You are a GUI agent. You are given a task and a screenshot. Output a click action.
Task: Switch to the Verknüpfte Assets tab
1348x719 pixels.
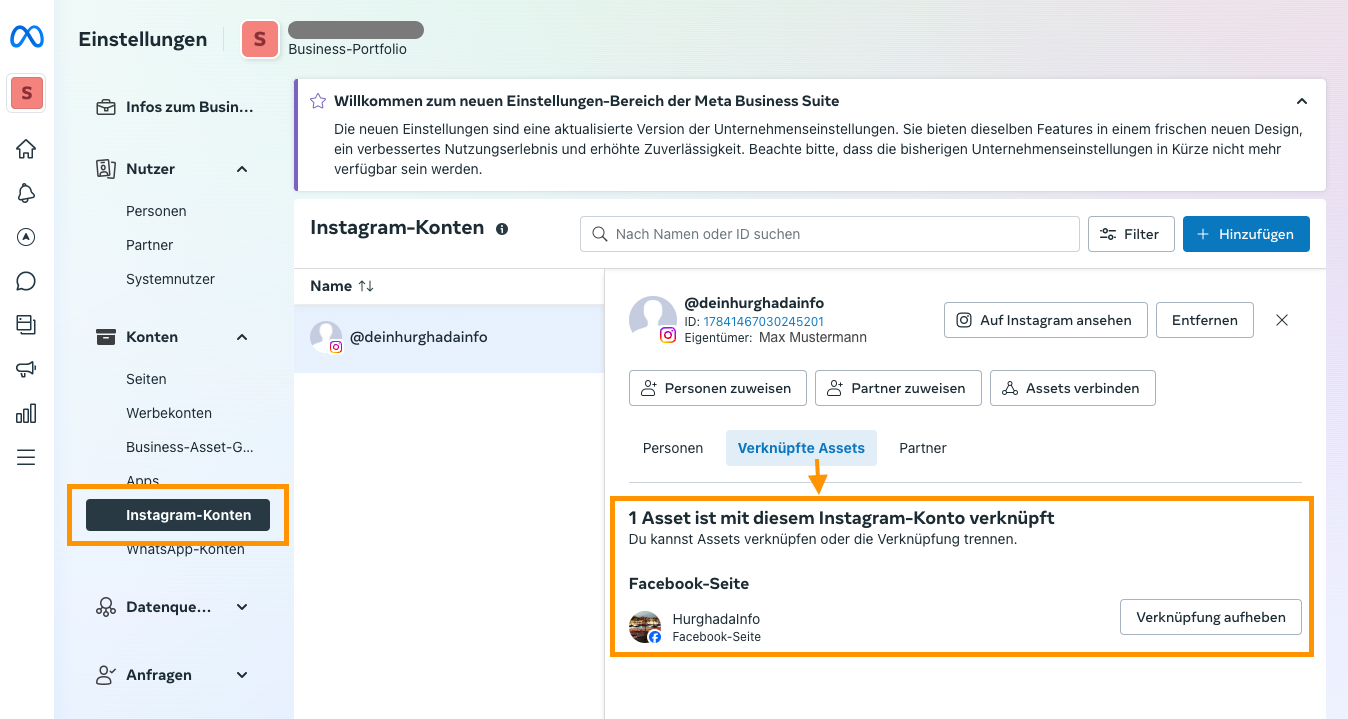[801, 448]
